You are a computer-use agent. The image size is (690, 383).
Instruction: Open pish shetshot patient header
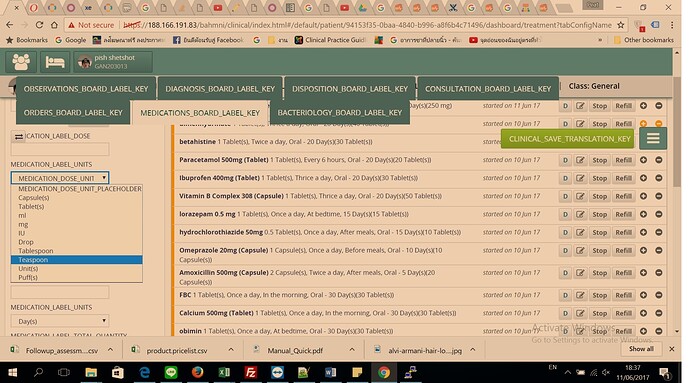click(113, 62)
